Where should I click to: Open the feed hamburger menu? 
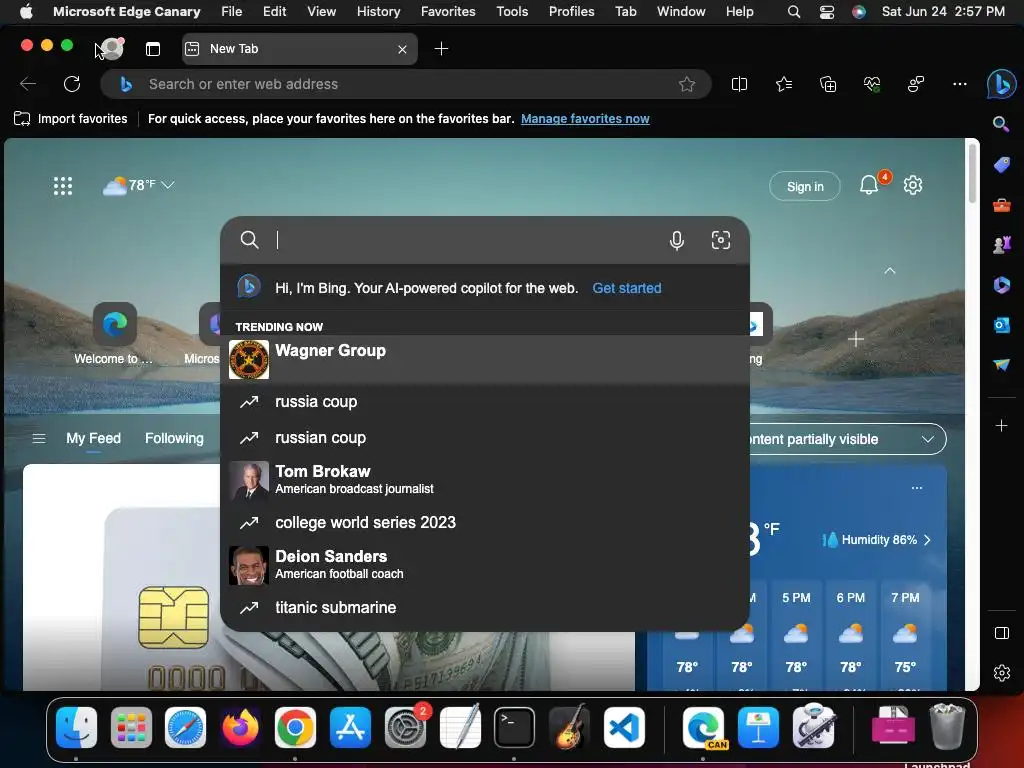pyautogui.click(x=39, y=438)
